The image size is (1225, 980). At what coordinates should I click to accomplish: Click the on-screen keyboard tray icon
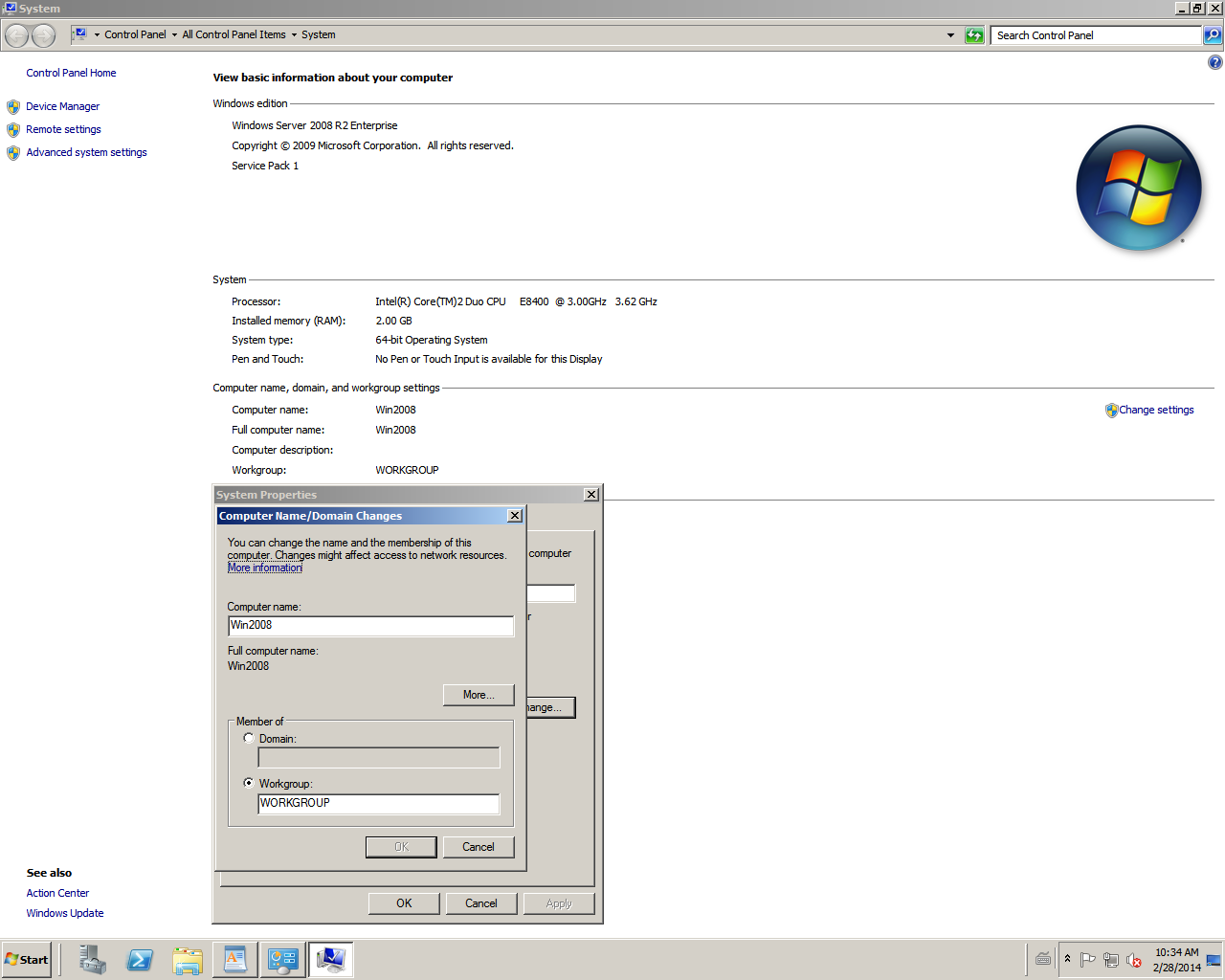1043,959
